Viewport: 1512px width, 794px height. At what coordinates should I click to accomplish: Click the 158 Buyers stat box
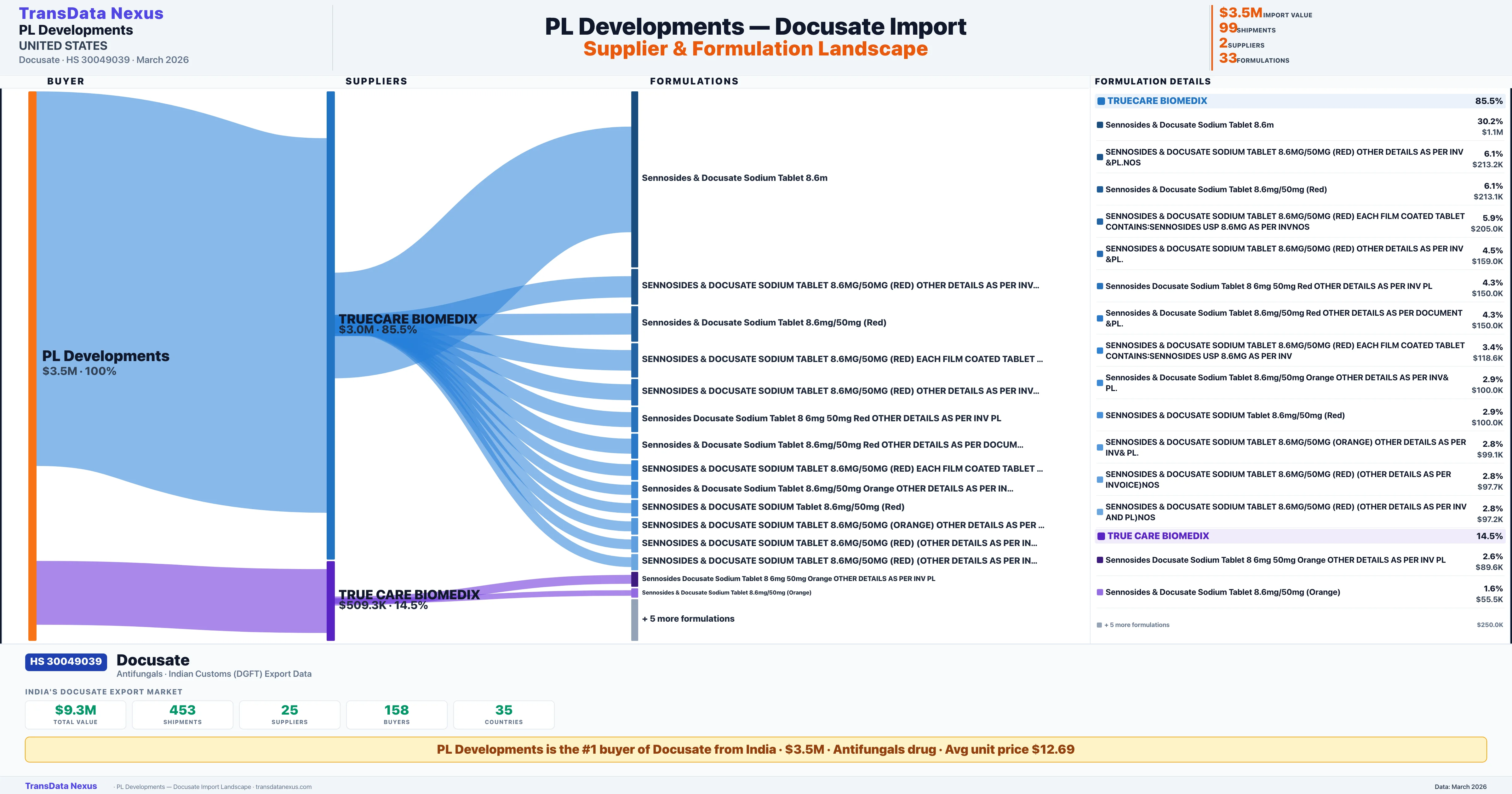point(396,715)
